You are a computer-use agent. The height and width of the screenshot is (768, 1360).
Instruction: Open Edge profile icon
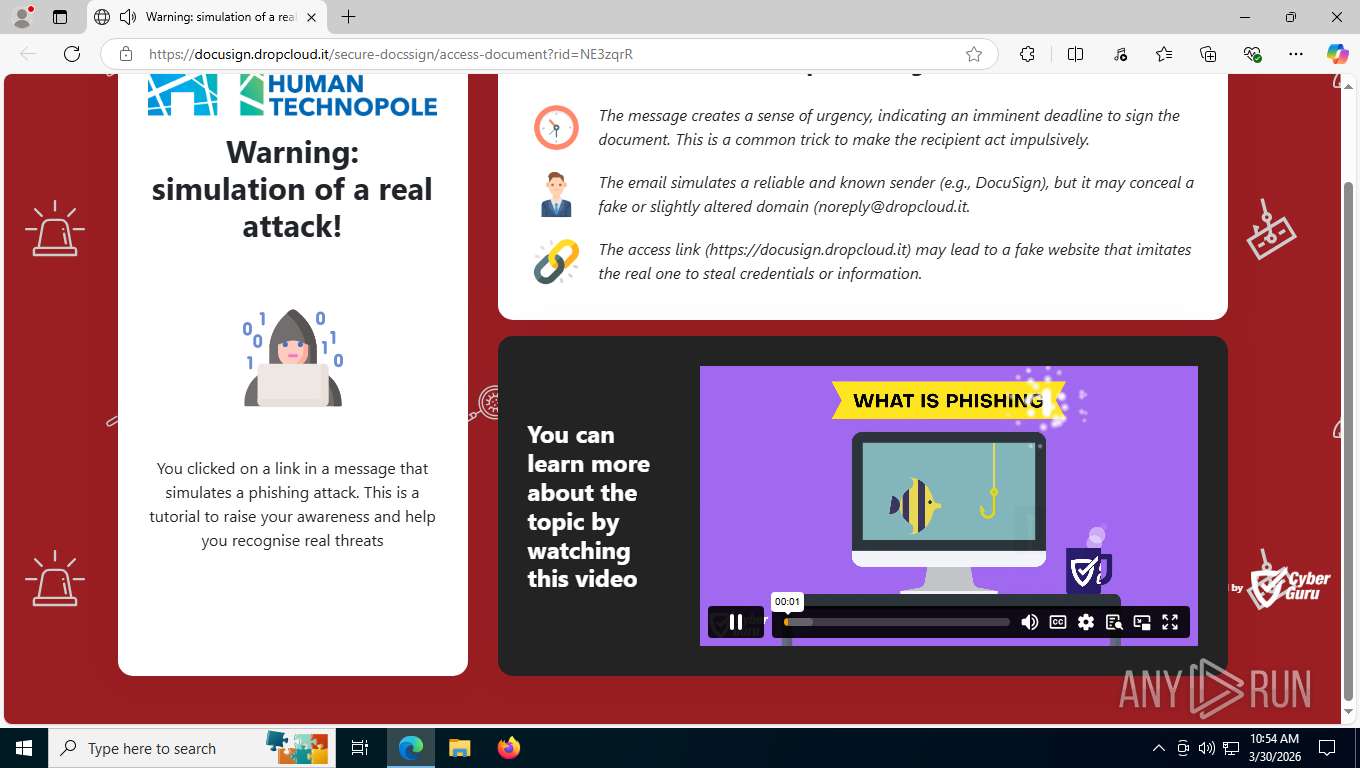coord(21,17)
